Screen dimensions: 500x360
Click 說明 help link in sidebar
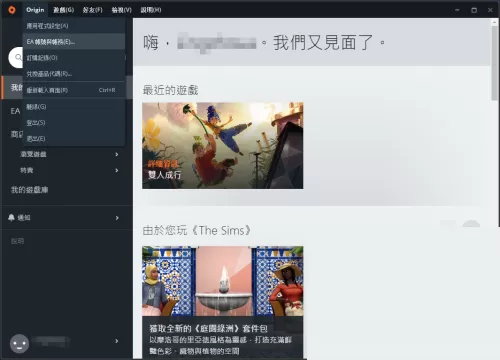click(x=17, y=241)
